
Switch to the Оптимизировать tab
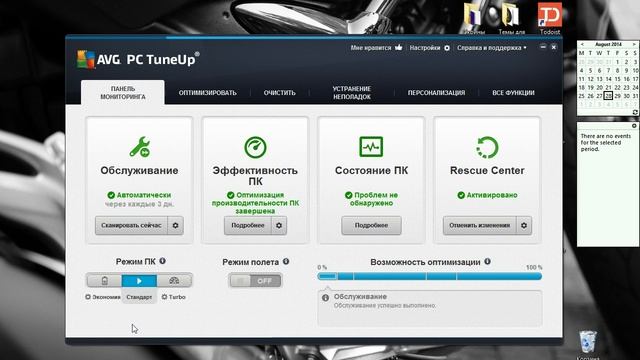[208, 93]
